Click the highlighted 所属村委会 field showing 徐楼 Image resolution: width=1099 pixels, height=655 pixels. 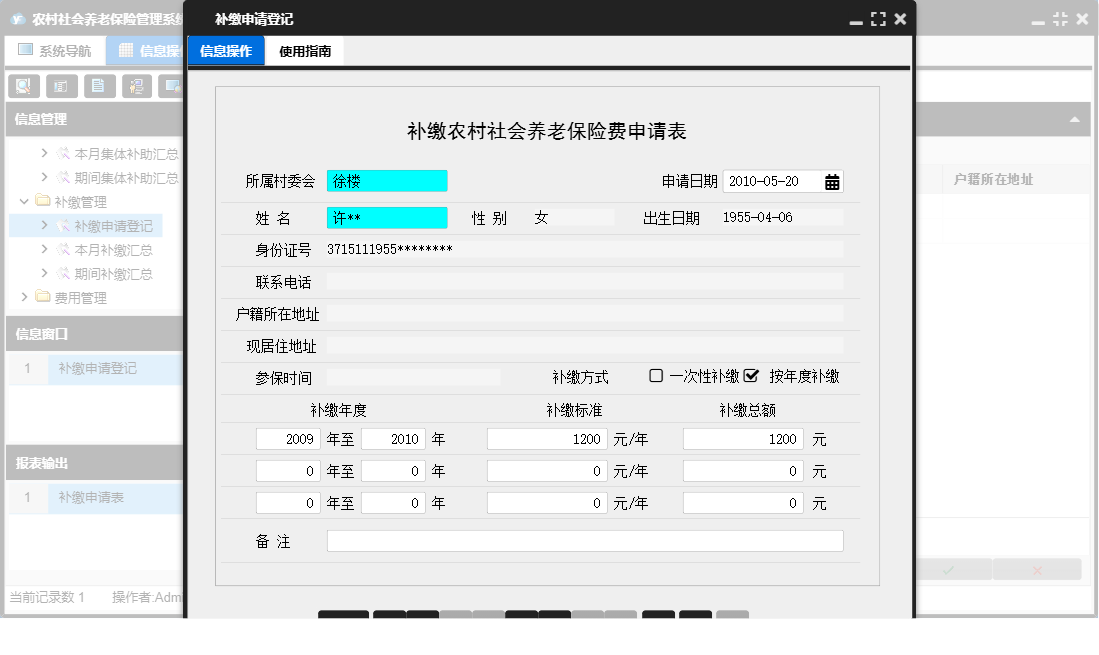(386, 181)
